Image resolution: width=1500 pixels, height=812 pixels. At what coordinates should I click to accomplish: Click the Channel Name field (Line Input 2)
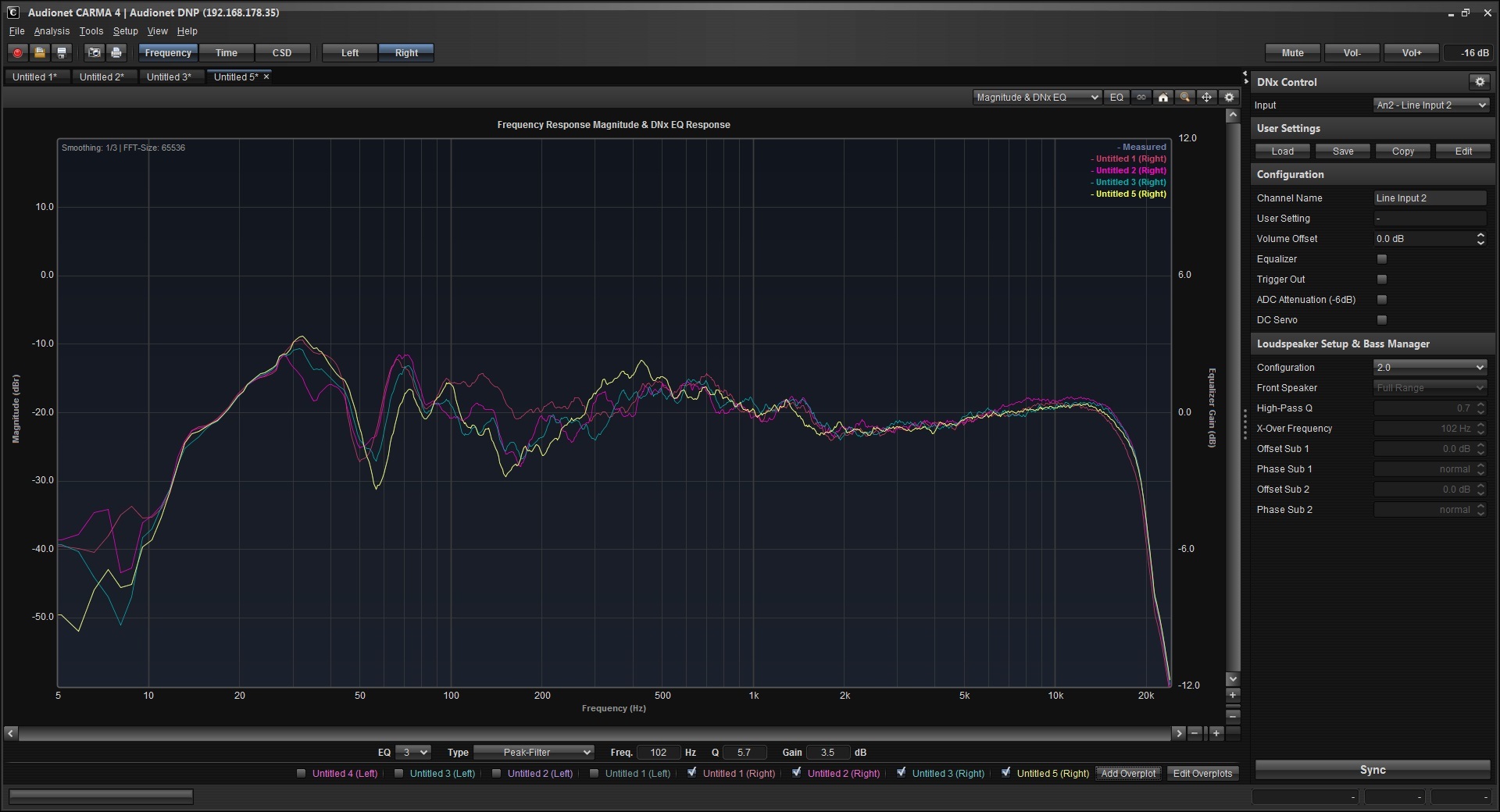point(1430,198)
